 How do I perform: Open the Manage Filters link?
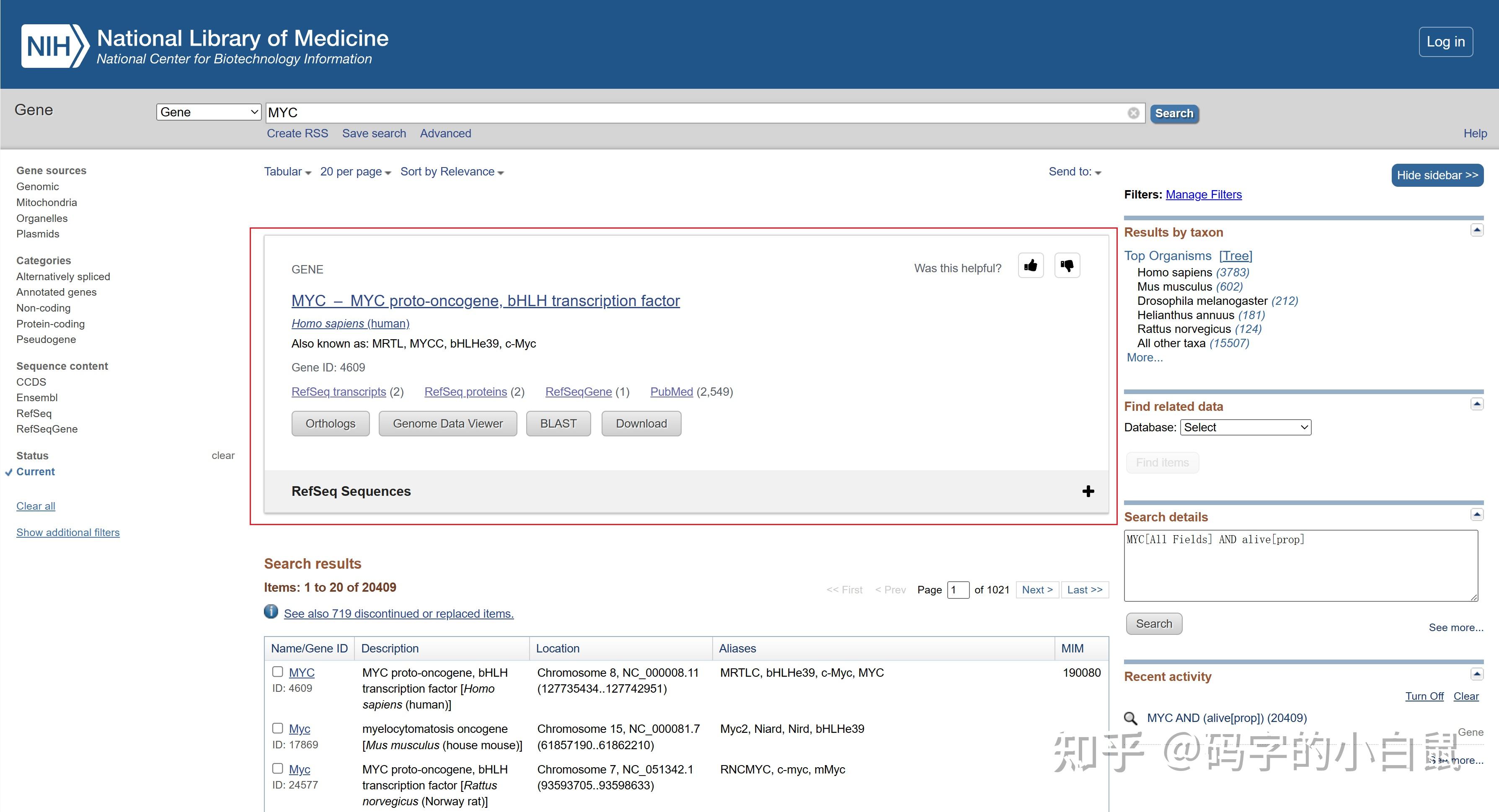[x=1203, y=194]
